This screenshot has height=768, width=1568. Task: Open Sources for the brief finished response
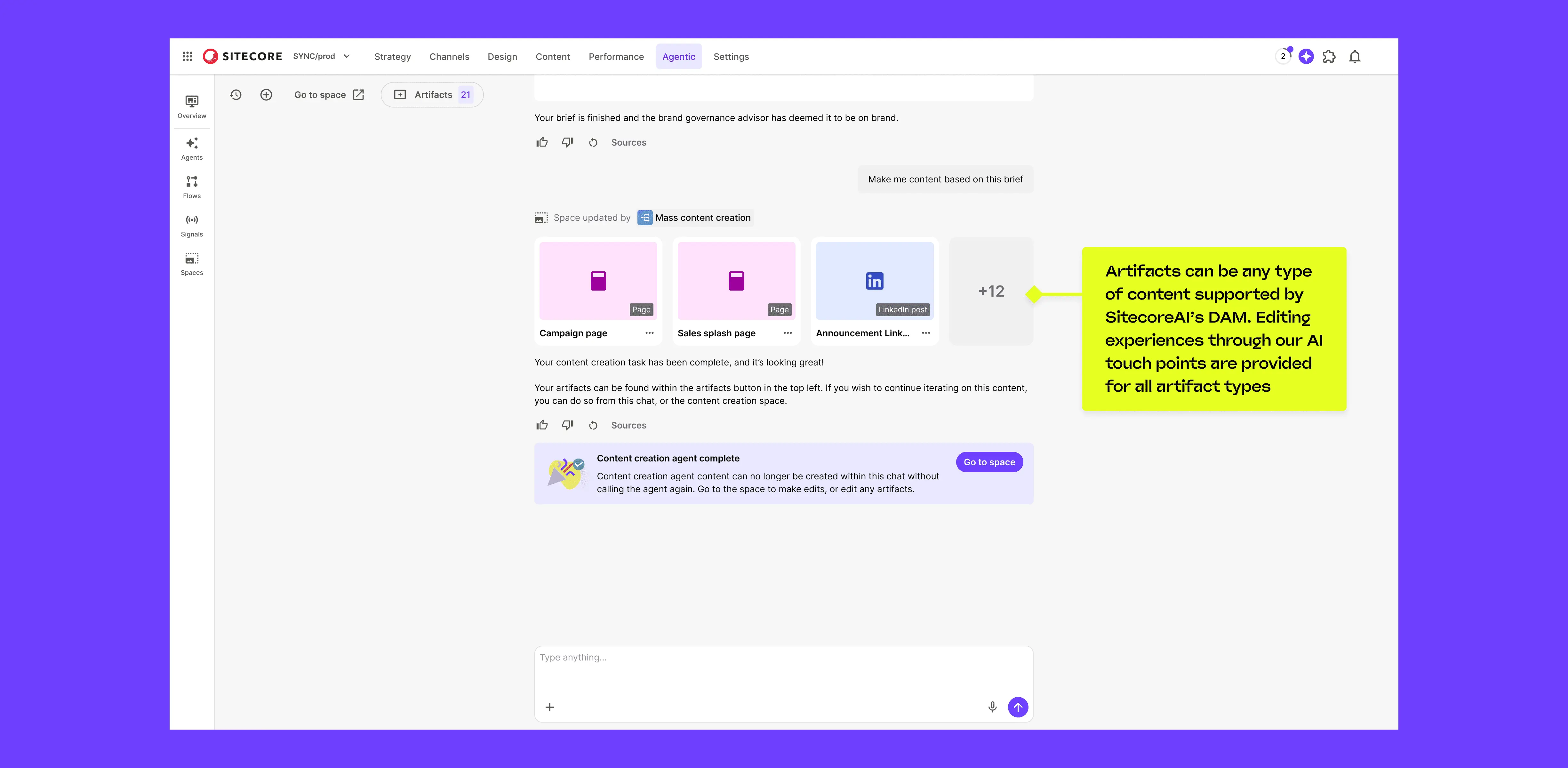(x=629, y=142)
